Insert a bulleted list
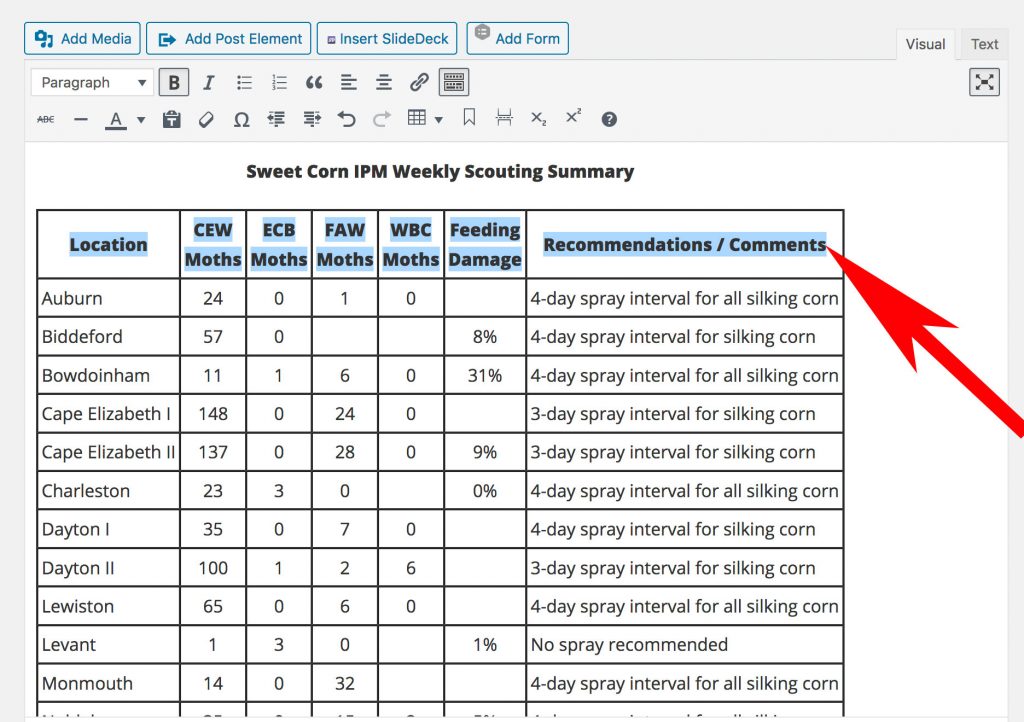 (244, 83)
